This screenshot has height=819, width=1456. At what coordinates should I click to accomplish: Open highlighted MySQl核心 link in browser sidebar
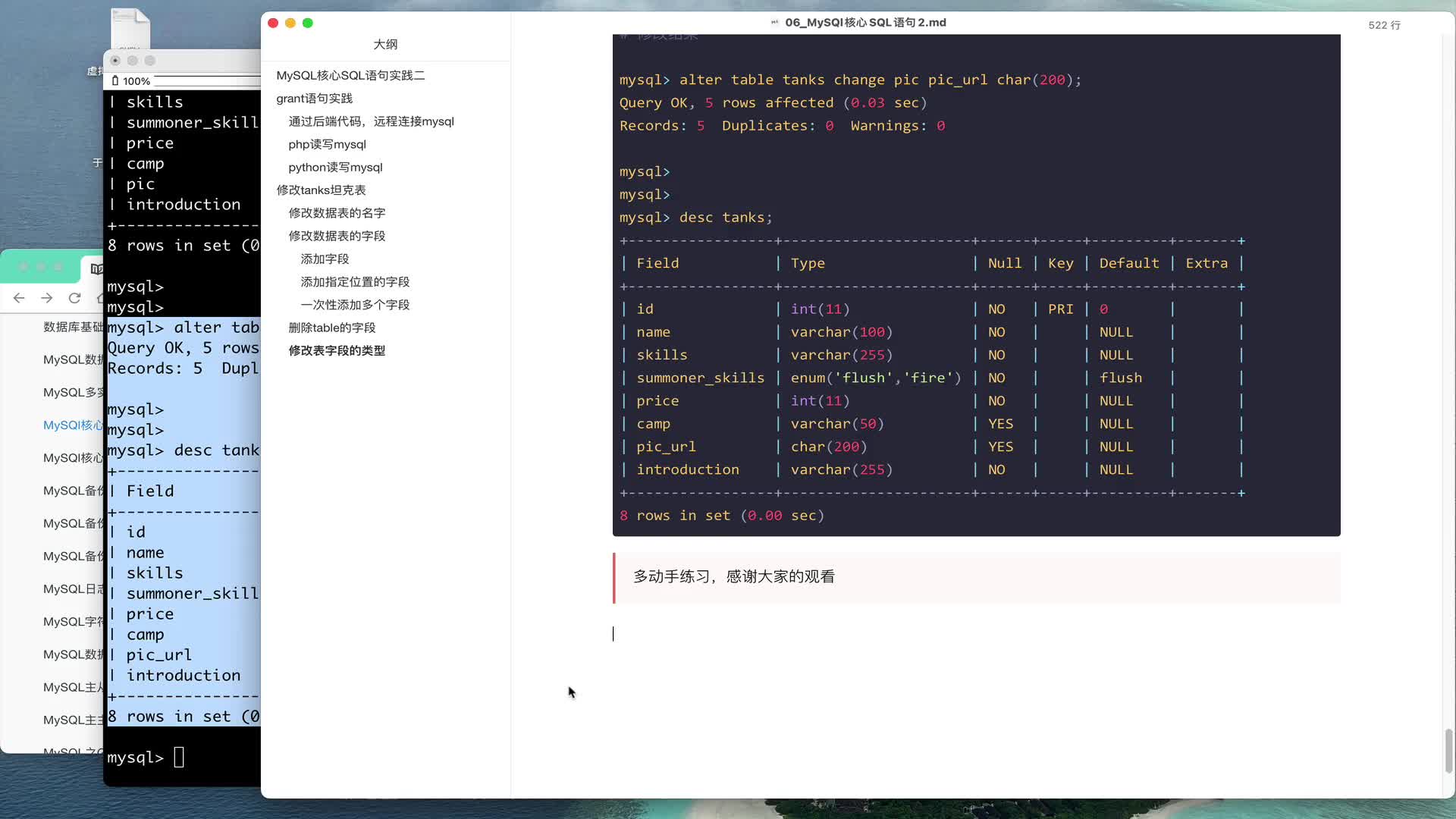[72, 425]
